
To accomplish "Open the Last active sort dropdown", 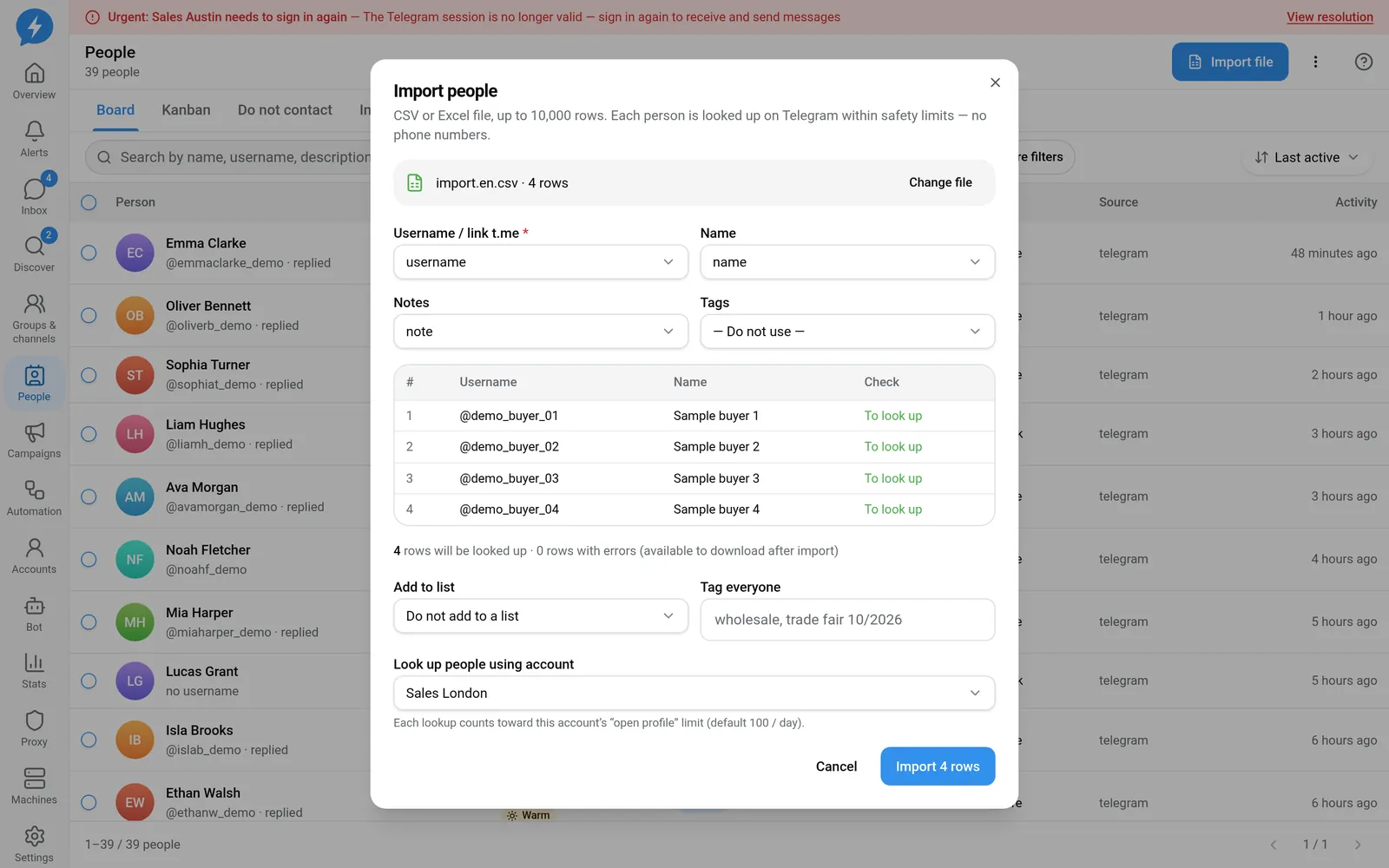I will [1307, 157].
